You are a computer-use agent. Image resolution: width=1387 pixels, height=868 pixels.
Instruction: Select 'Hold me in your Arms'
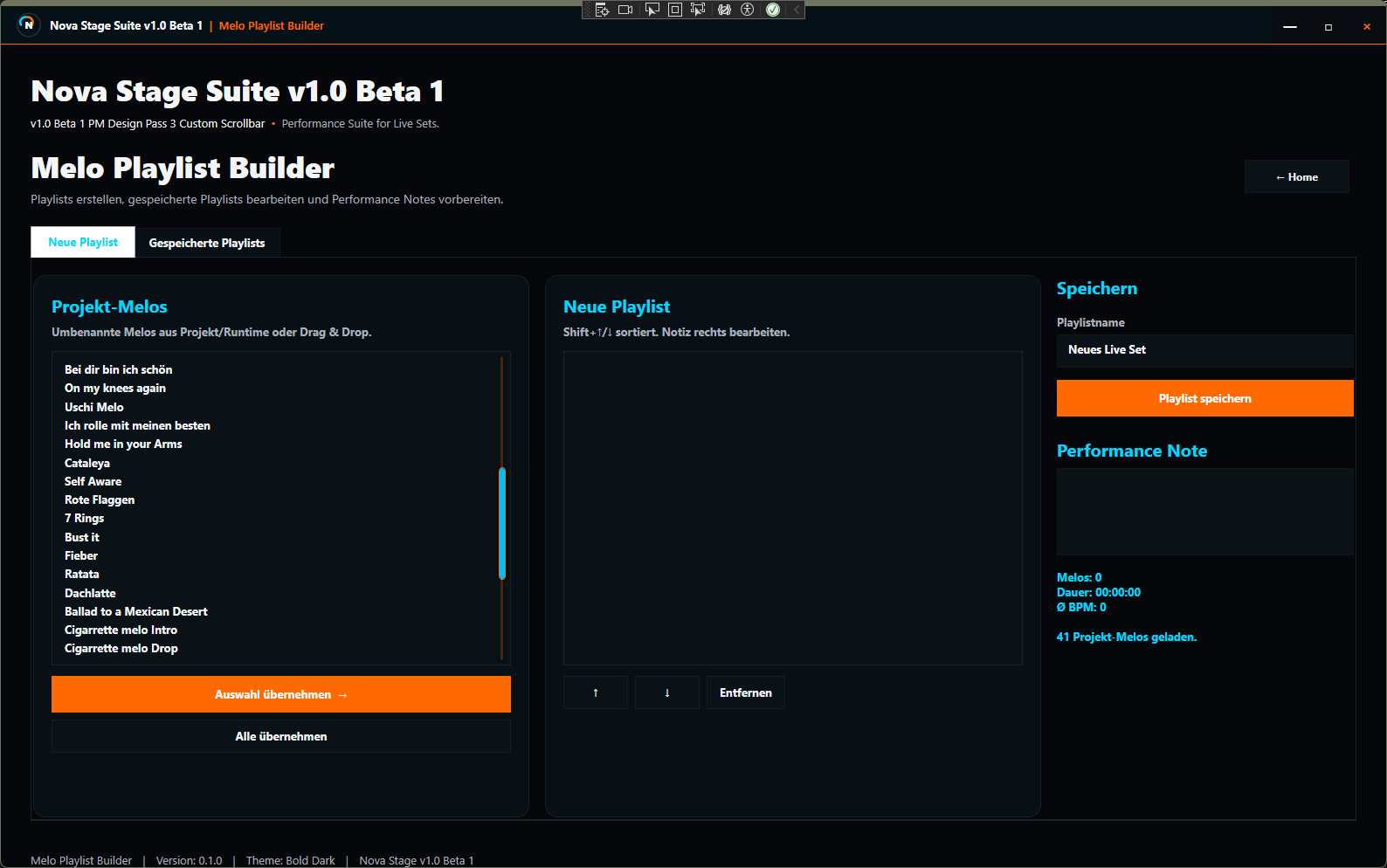pos(123,444)
